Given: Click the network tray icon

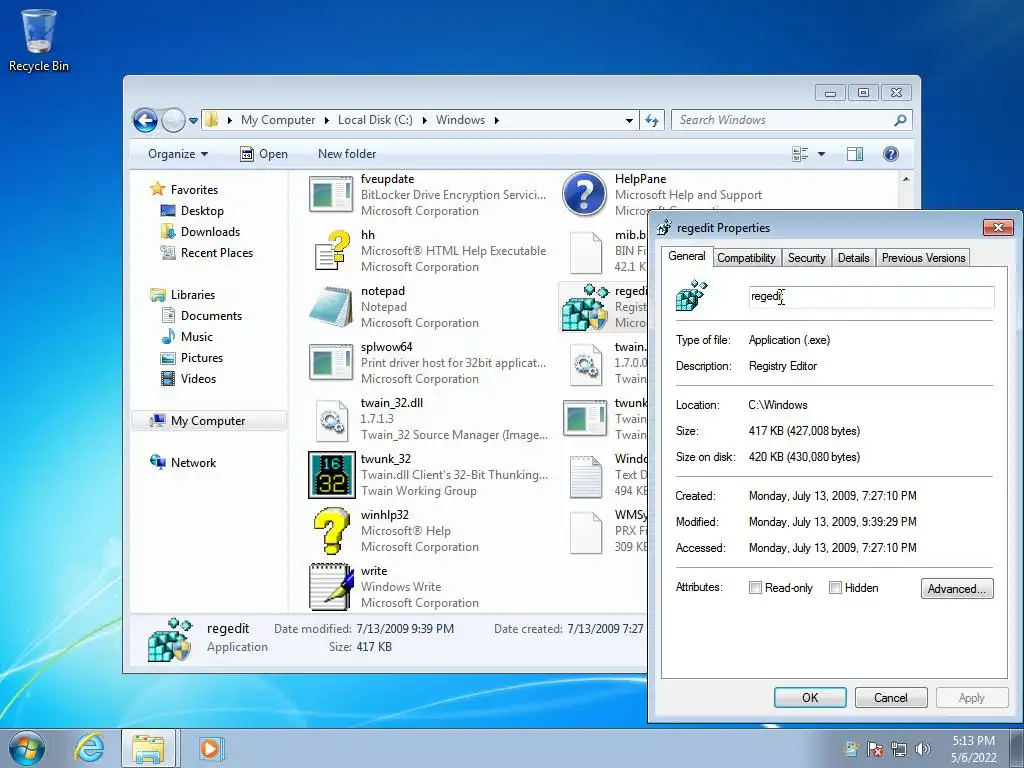Looking at the screenshot, I should 899,749.
